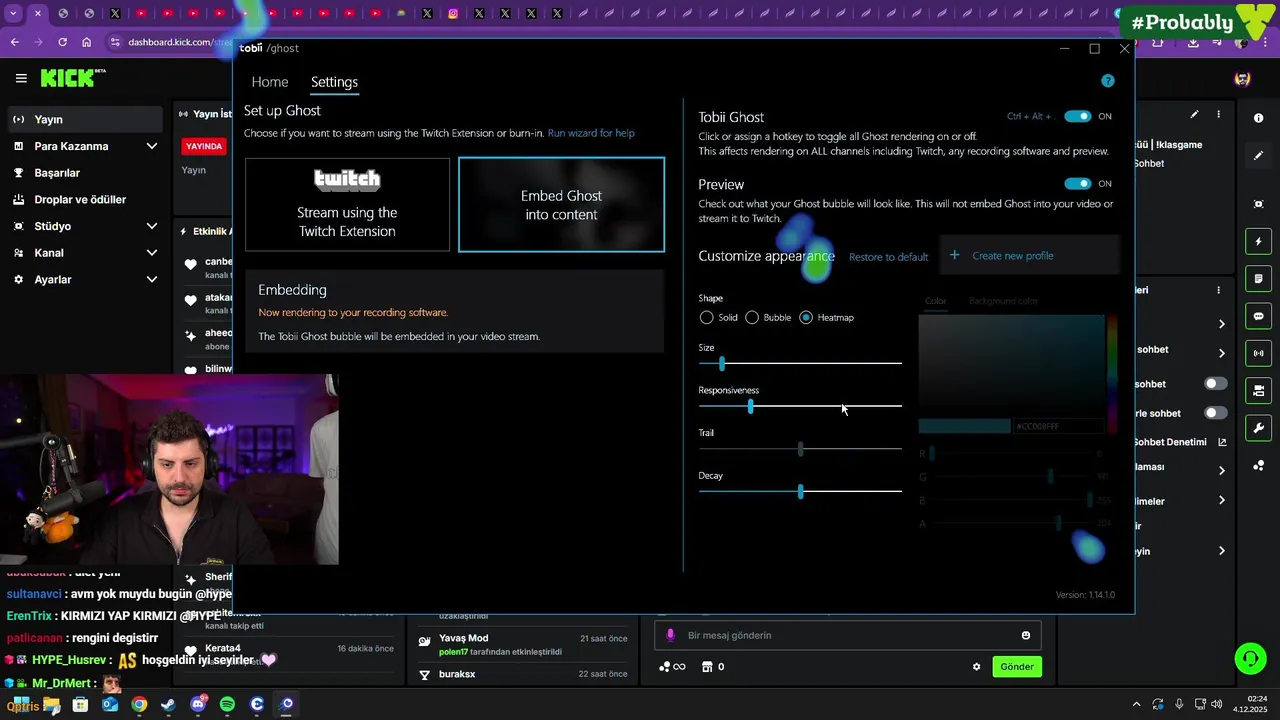Expand Kanal sidebar section

tap(152, 253)
